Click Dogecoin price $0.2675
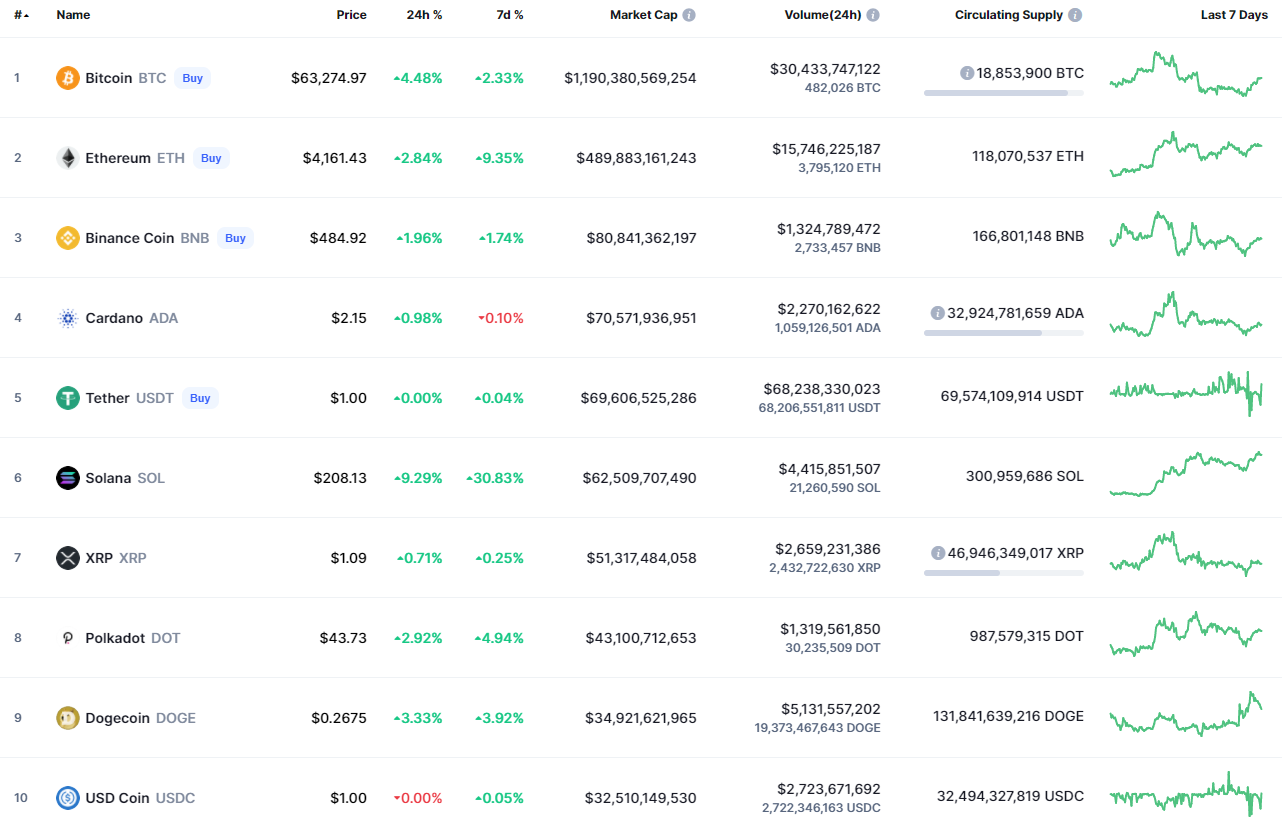1282x831 pixels. coord(338,718)
